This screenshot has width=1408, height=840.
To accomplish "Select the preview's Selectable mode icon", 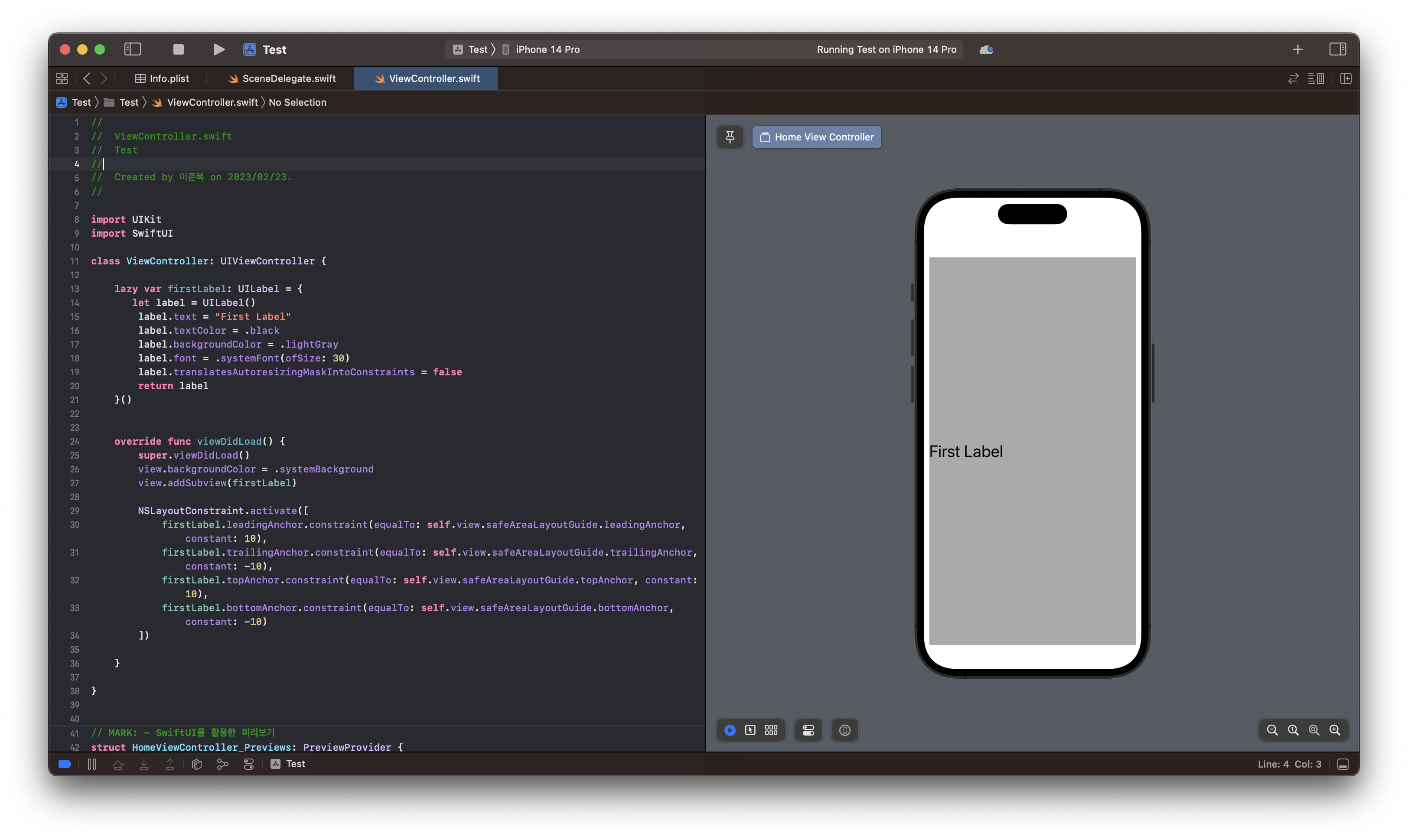I will coord(750,730).
